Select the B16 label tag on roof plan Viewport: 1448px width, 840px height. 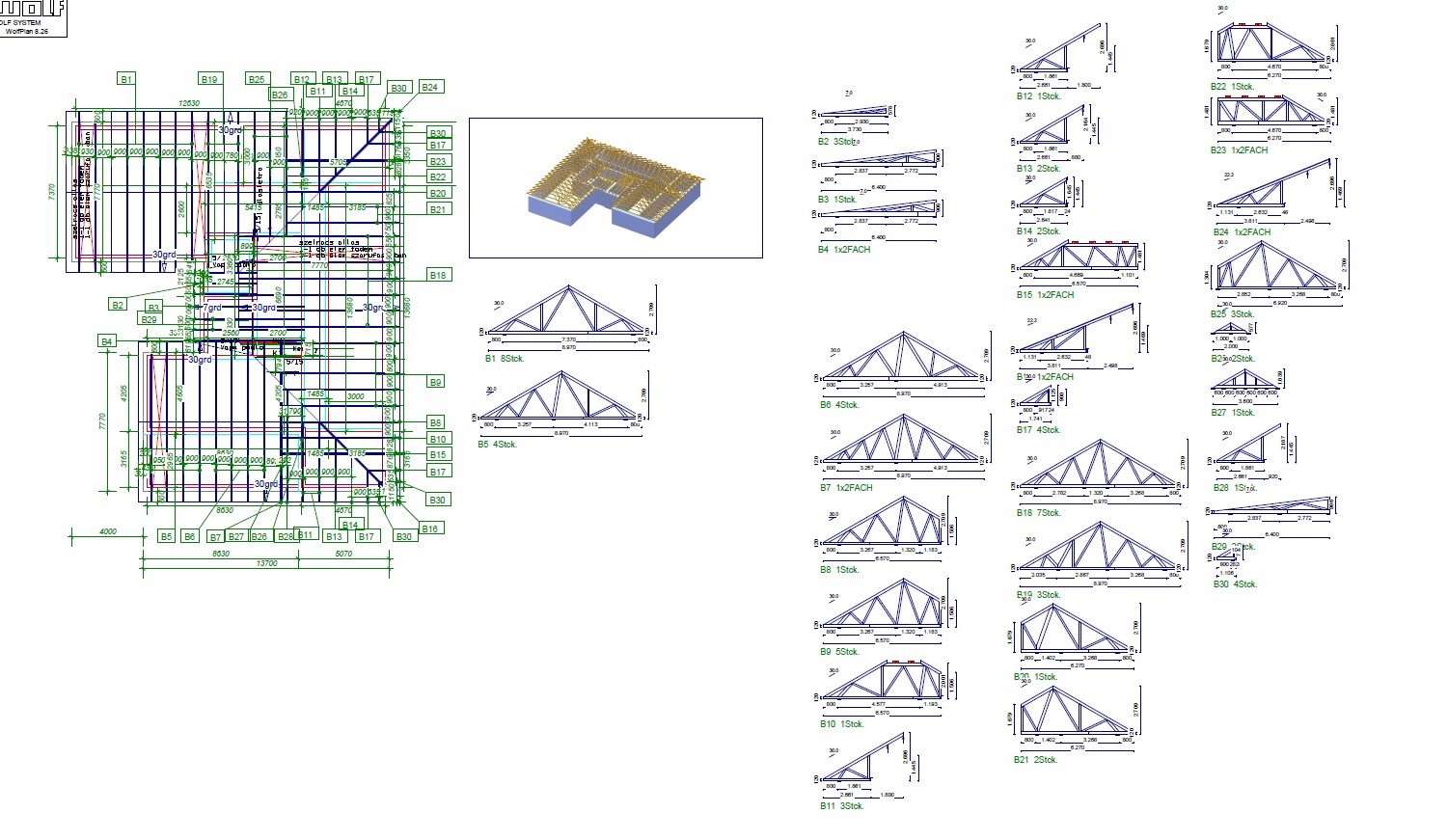tap(430, 528)
